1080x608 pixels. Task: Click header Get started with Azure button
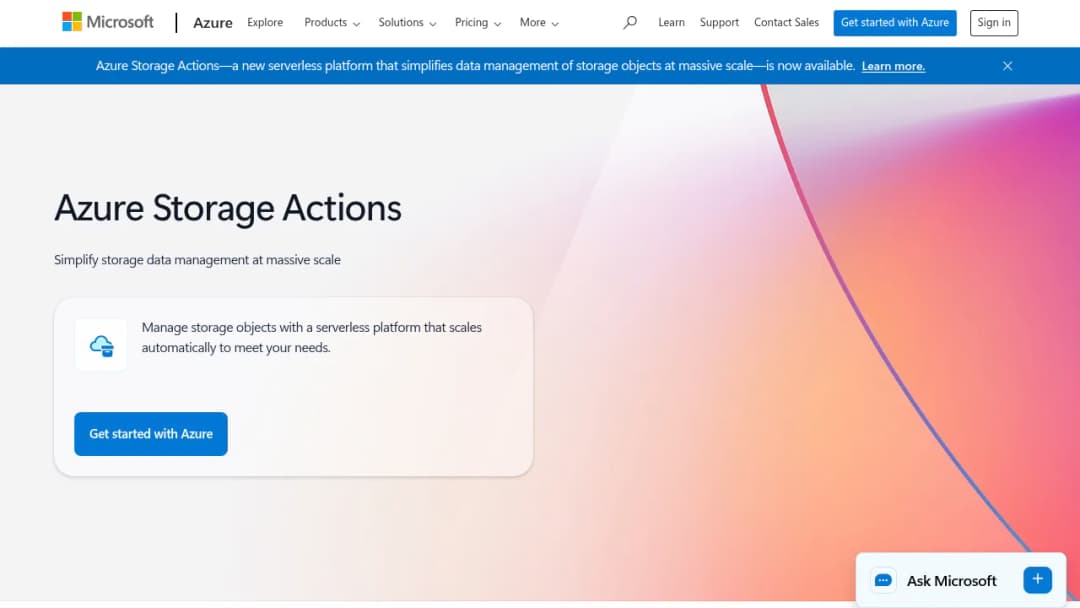click(895, 23)
